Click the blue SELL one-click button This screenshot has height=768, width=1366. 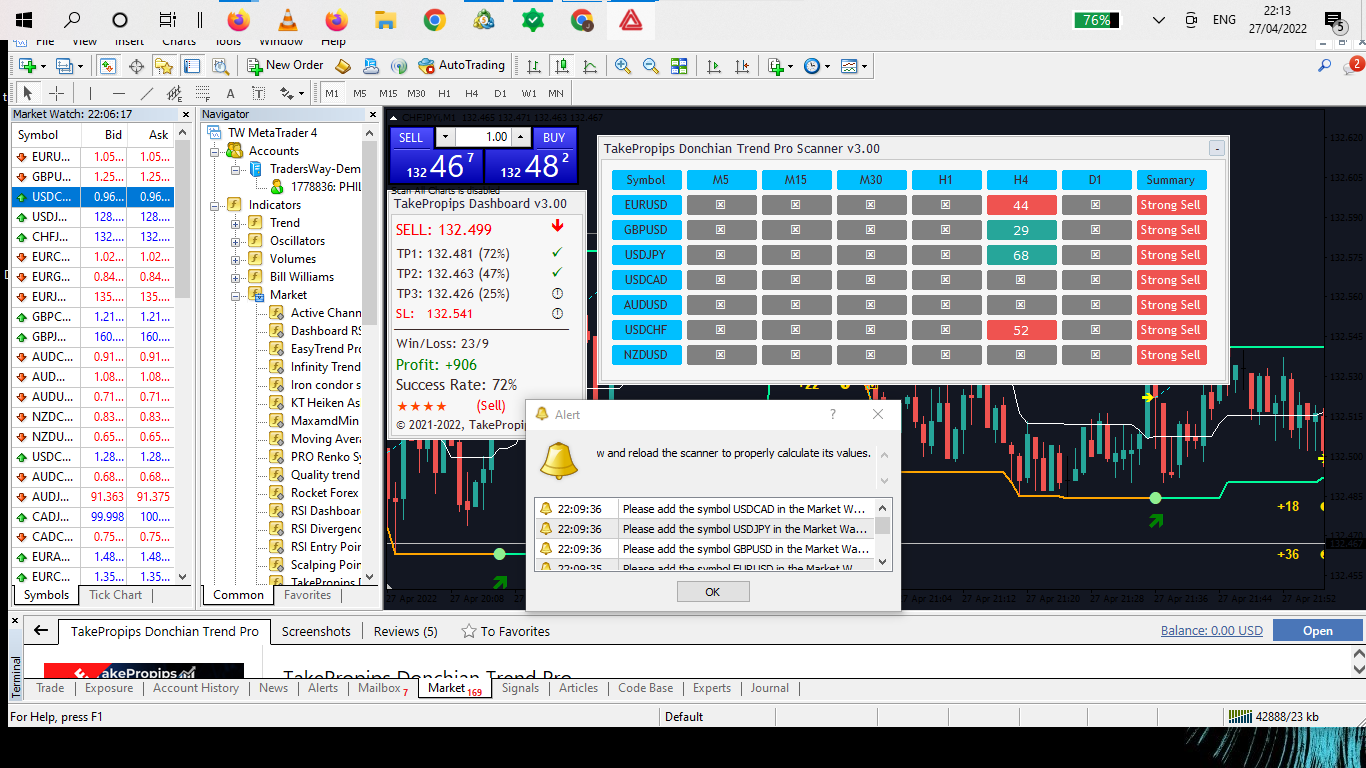tap(411, 137)
